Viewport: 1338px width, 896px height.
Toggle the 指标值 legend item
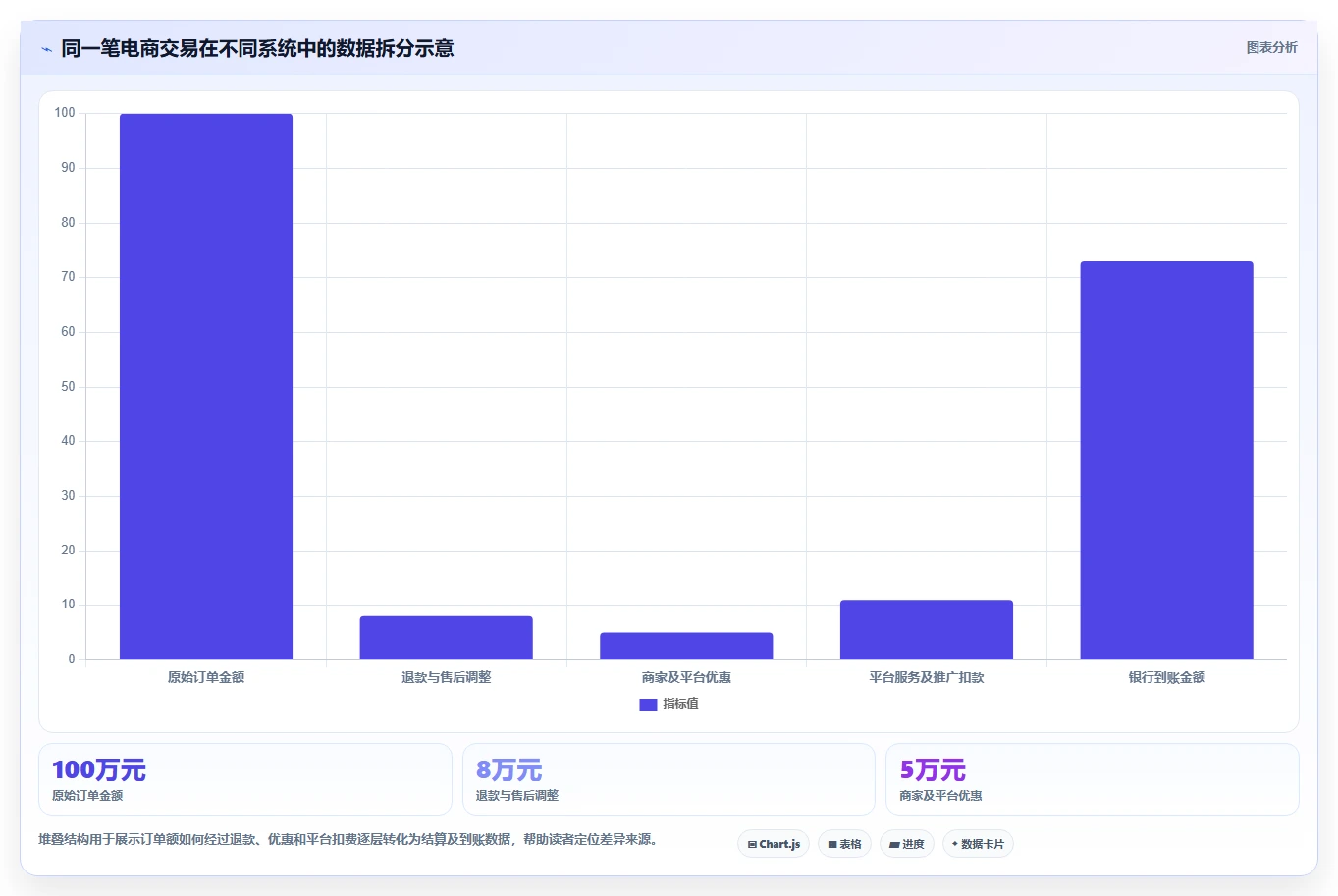[669, 704]
